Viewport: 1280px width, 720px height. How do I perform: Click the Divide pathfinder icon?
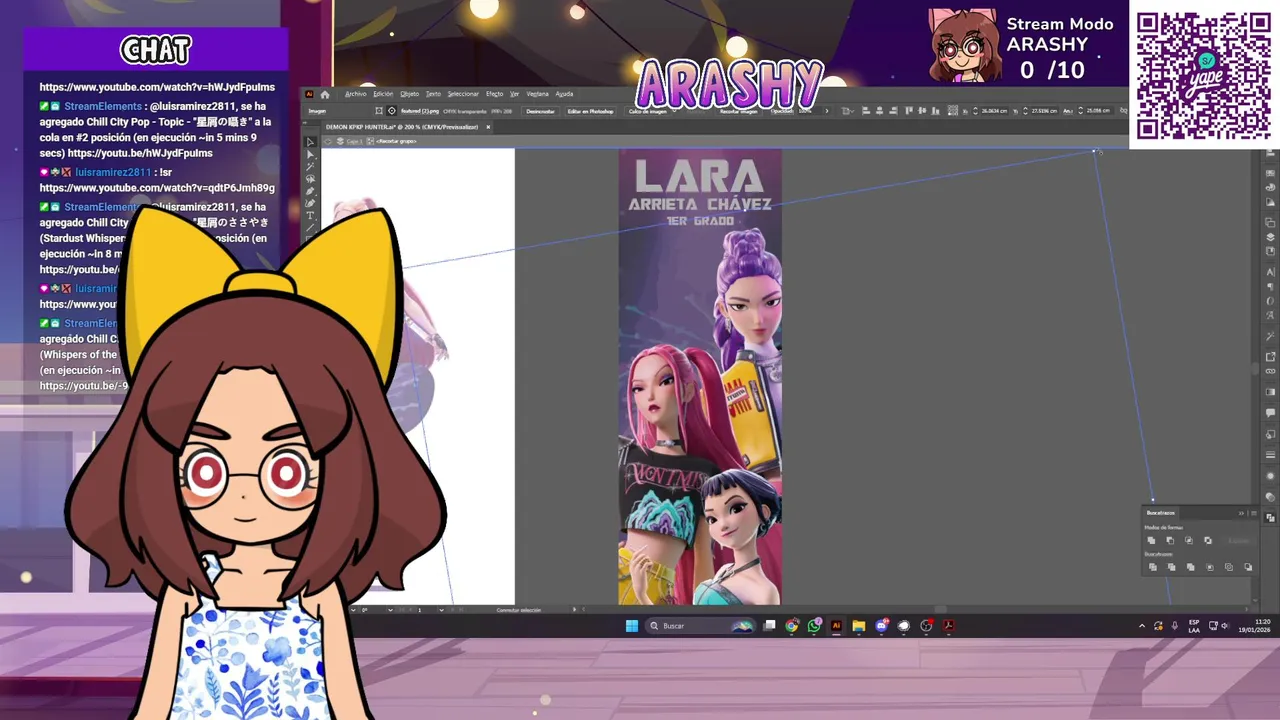pyautogui.click(x=1153, y=567)
